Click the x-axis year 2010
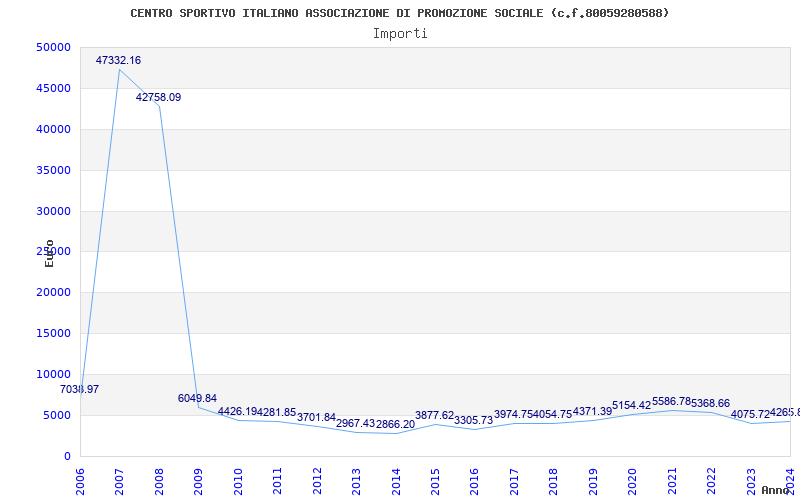800x500 pixels. tap(238, 482)
